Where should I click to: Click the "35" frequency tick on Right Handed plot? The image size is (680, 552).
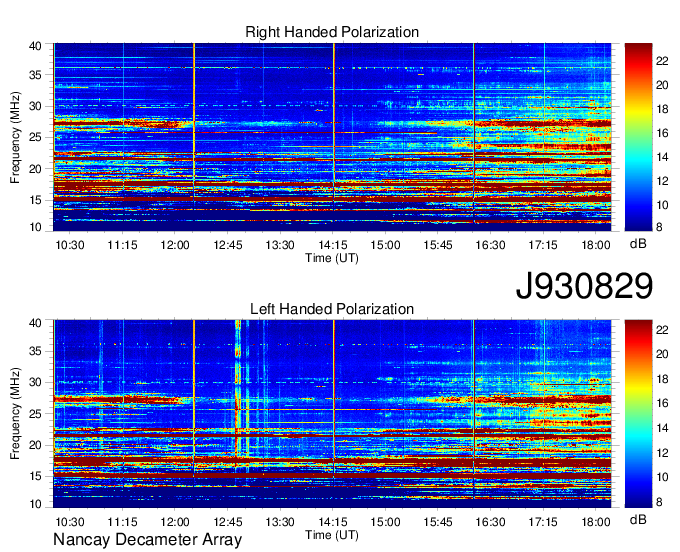35,75
